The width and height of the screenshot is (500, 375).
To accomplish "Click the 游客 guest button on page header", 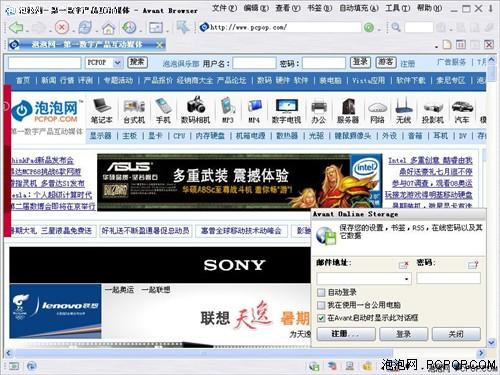I will pos(385,62).
